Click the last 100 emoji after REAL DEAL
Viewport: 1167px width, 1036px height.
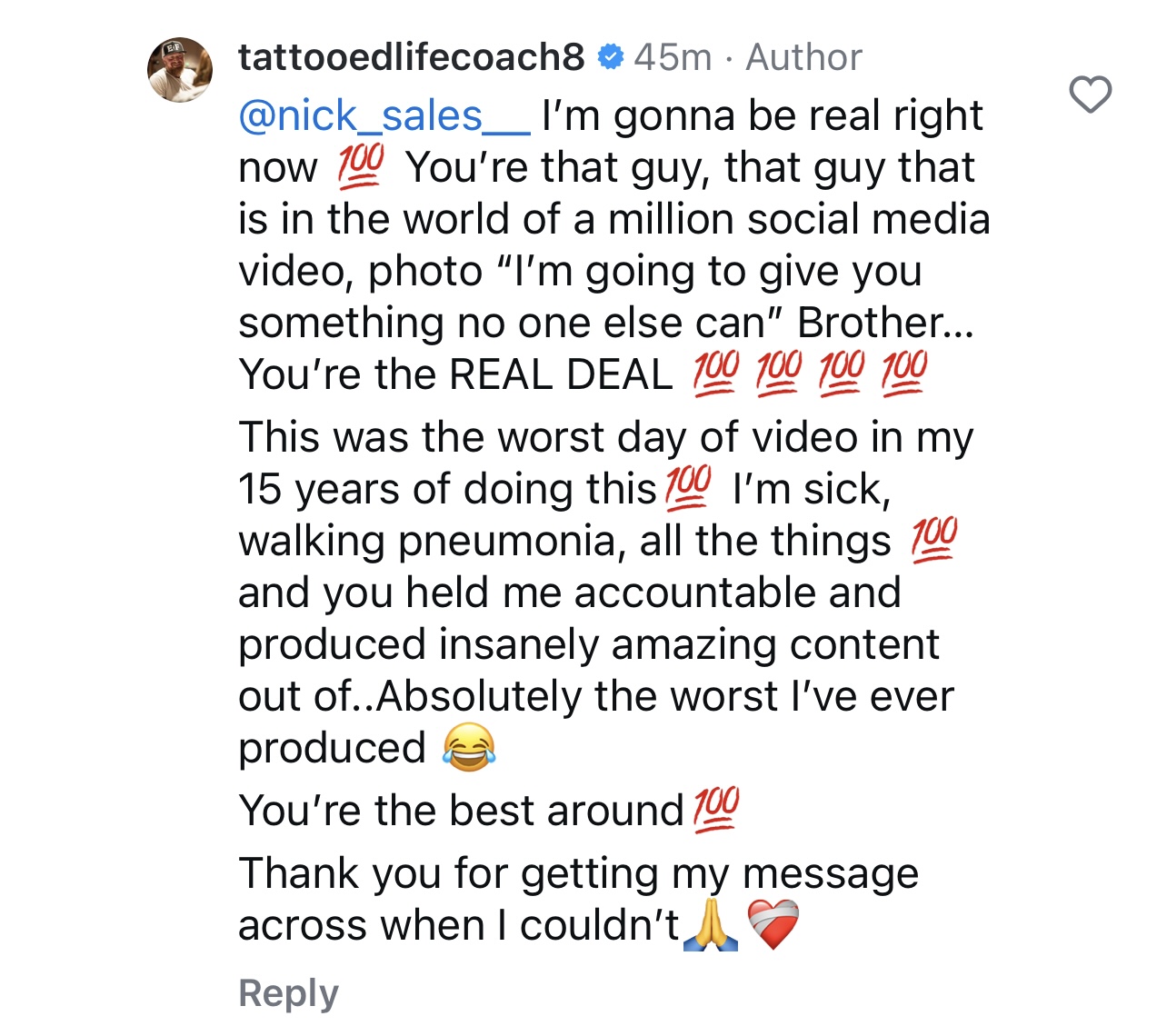pos(904,374)
